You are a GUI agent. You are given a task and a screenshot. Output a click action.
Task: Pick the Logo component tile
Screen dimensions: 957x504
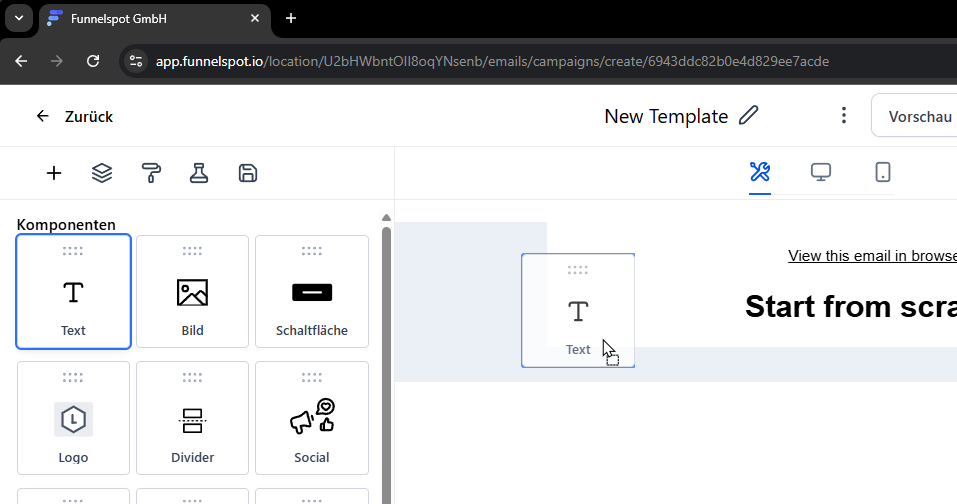click(x=73, y=418)
